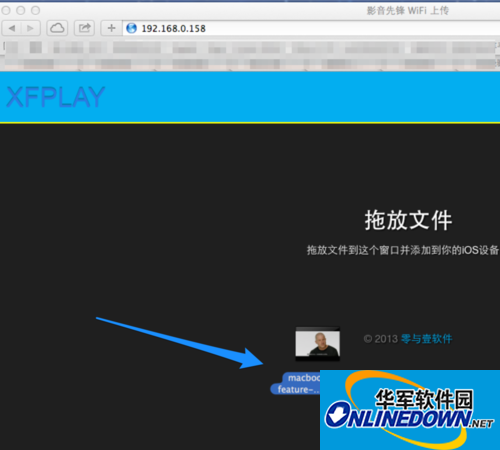Add a bookmark with the plus button
The image size is (500, 450).
(112, 28)
